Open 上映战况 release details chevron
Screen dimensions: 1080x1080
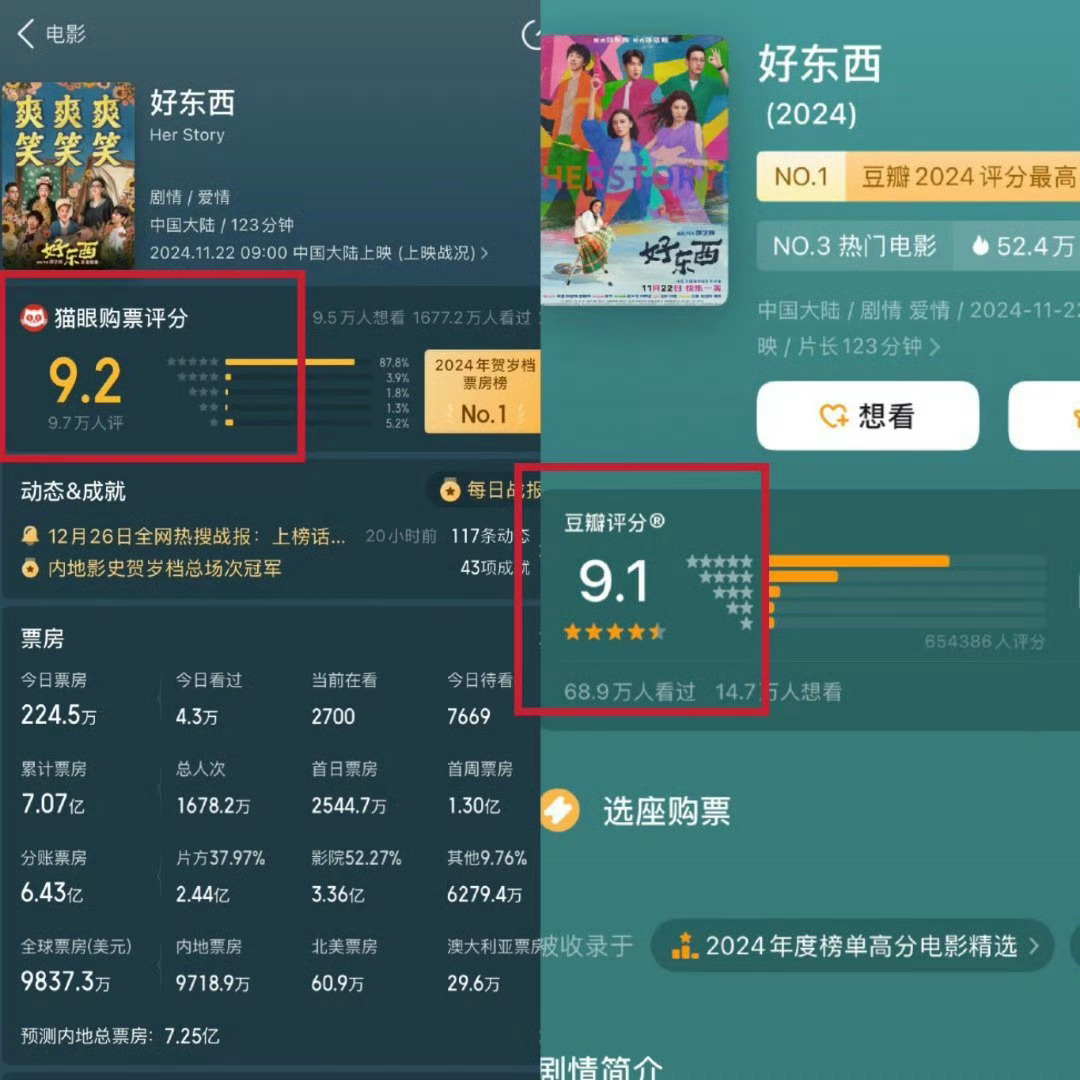[484, 253]
